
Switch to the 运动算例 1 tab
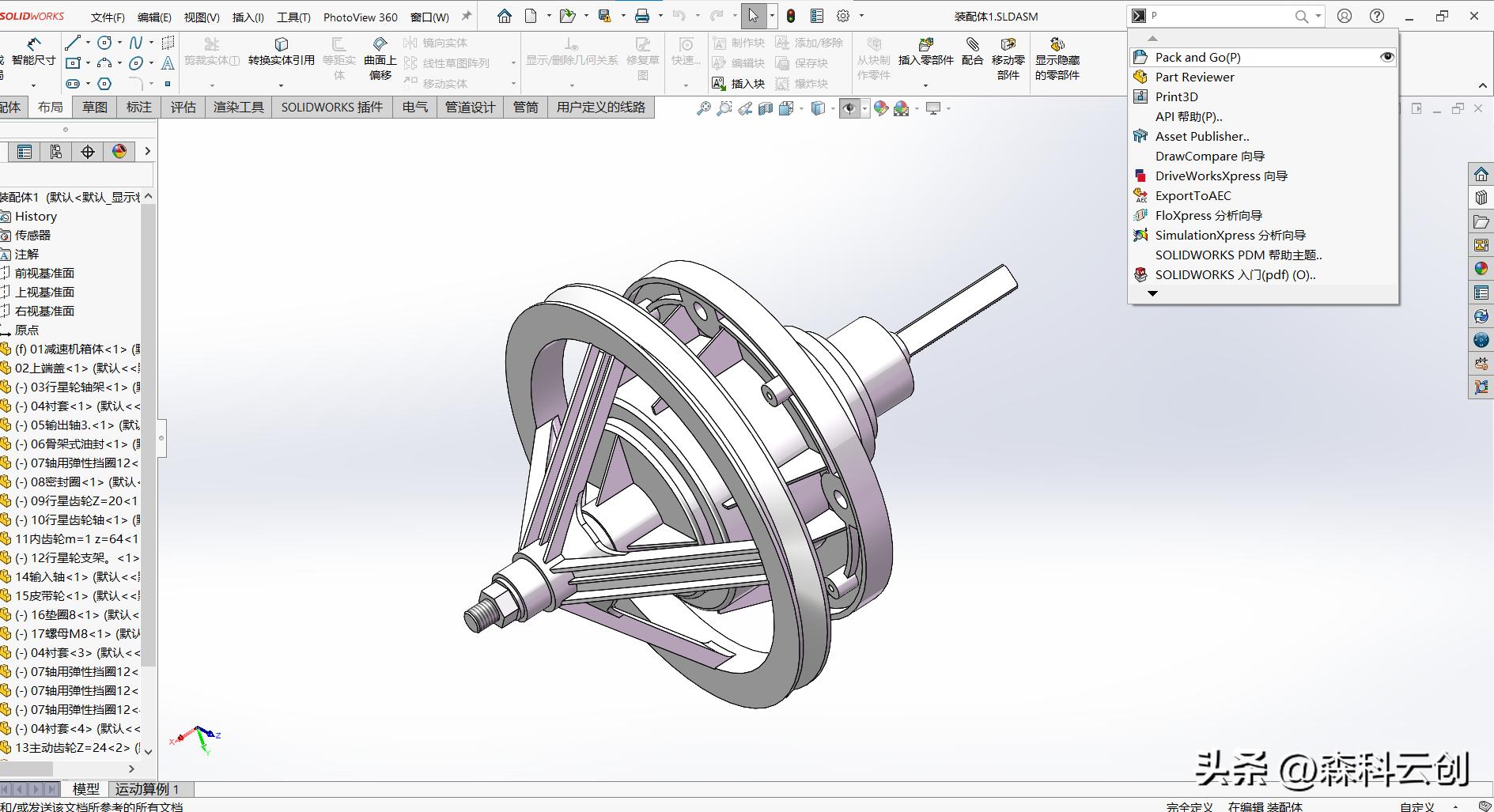click(146, 789)
